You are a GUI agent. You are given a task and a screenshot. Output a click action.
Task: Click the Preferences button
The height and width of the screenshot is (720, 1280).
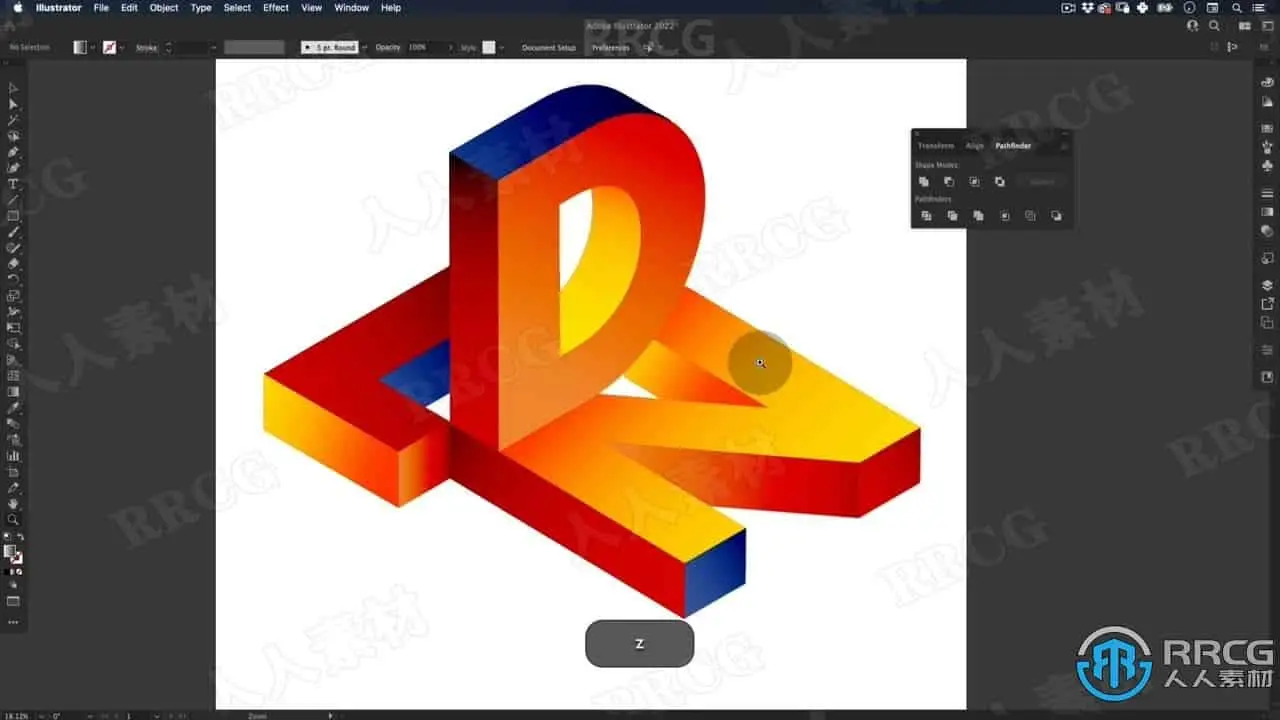click(x=611, y=47)
